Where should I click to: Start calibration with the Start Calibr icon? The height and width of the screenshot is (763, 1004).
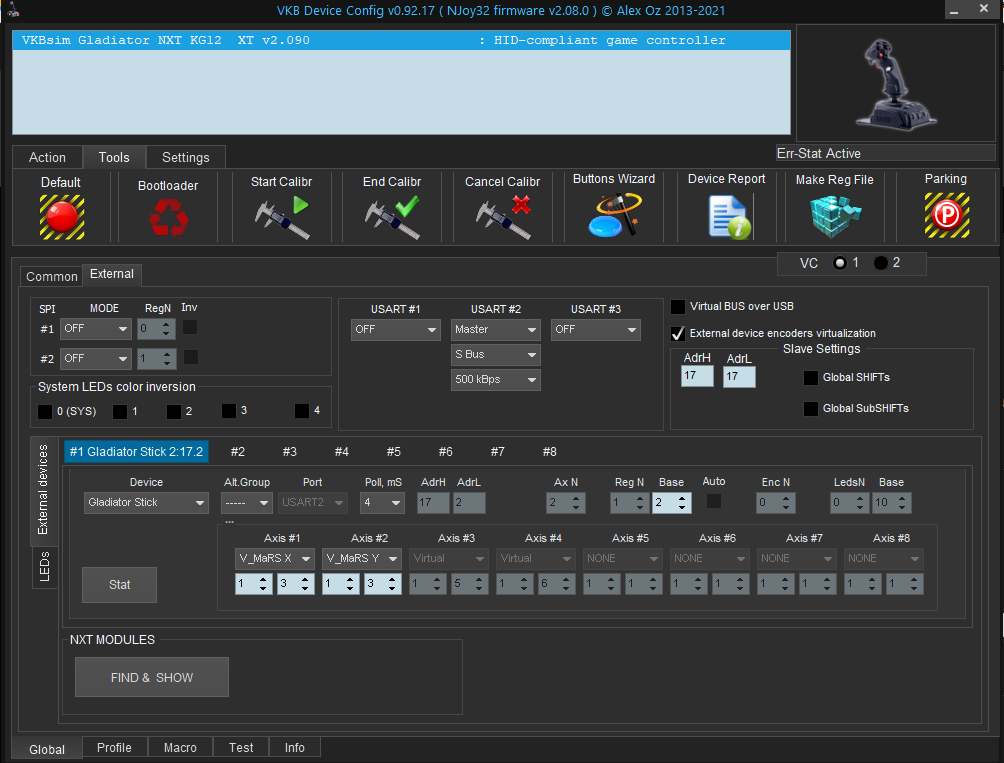click(x=282, y=218)
